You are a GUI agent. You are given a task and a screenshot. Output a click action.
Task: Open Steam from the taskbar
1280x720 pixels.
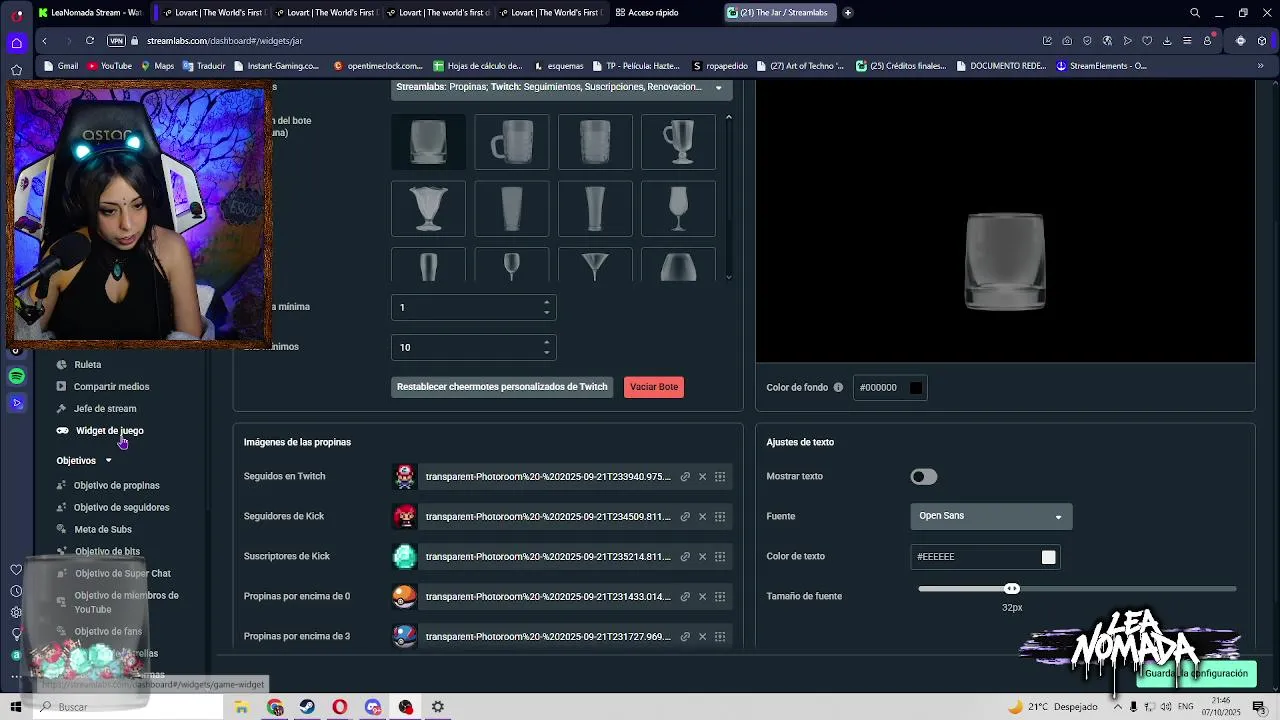307,707
